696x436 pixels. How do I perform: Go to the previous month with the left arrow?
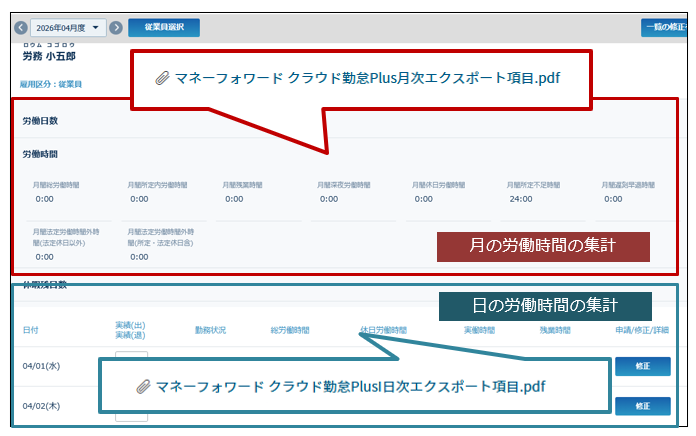(x=21, y=28)
